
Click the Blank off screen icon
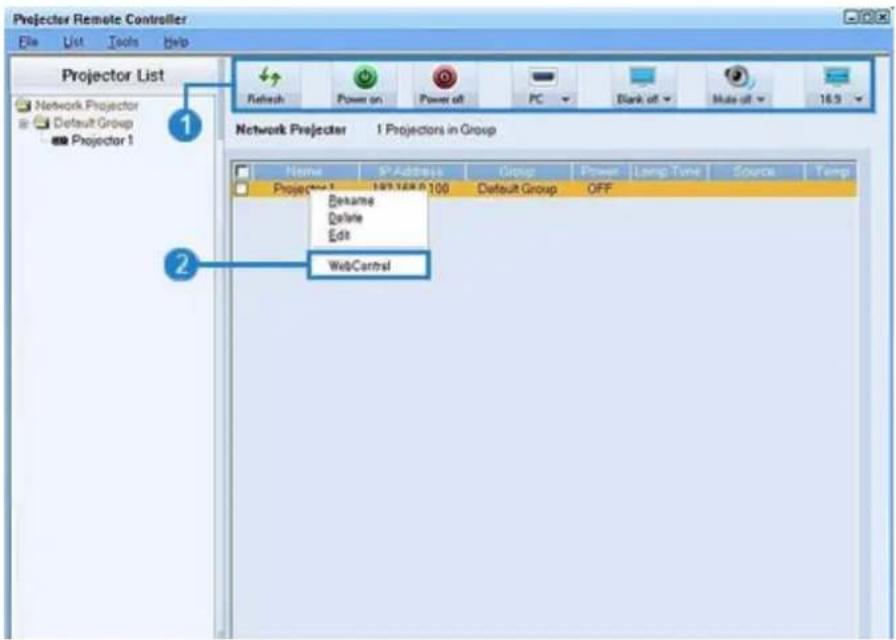(642, 77)
